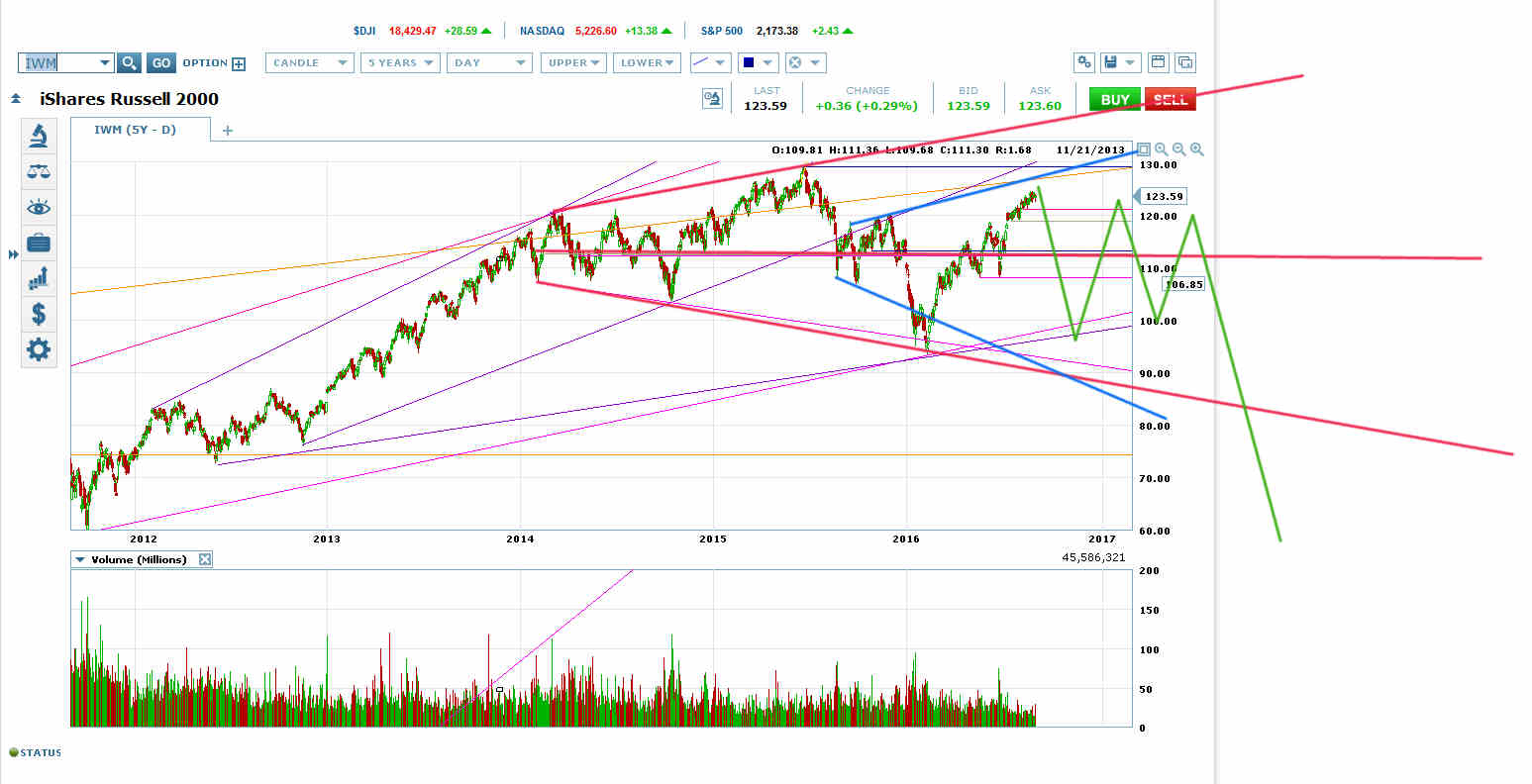Viewport: 1532px width, 784px height.
Task: Open the DAY interval dropdown
Action: pos(489,62)
